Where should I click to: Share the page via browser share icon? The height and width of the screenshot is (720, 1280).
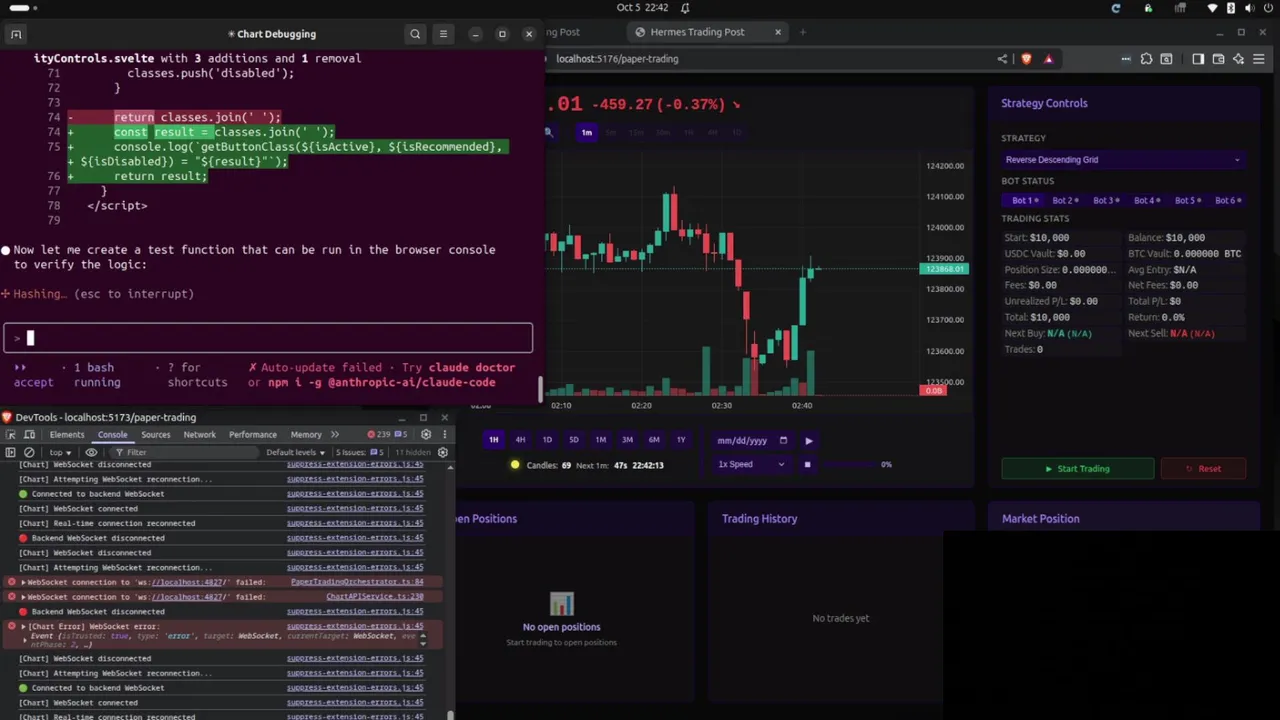[x=1002, y=59]
